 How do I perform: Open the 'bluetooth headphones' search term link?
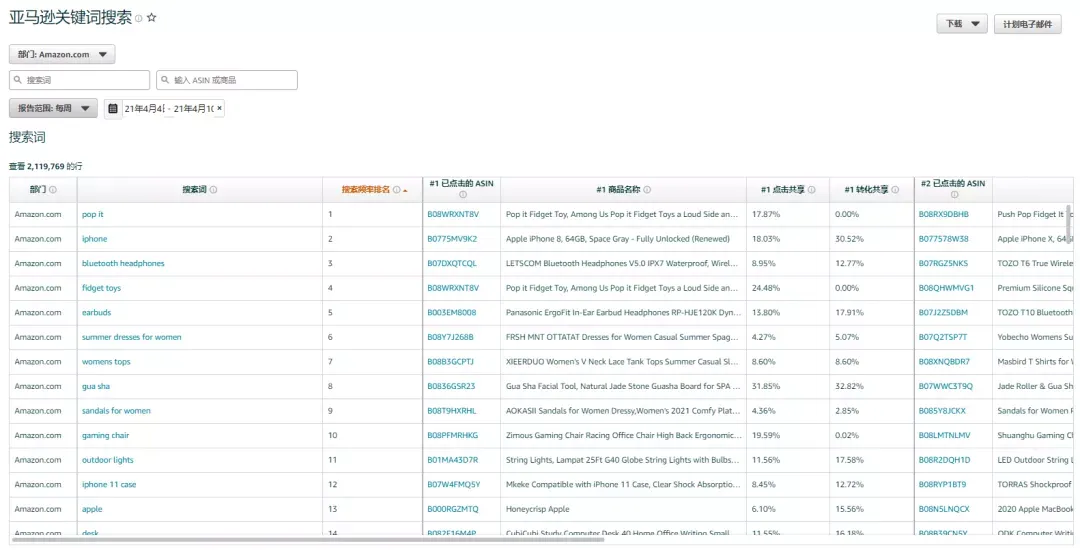coord(123,264)
